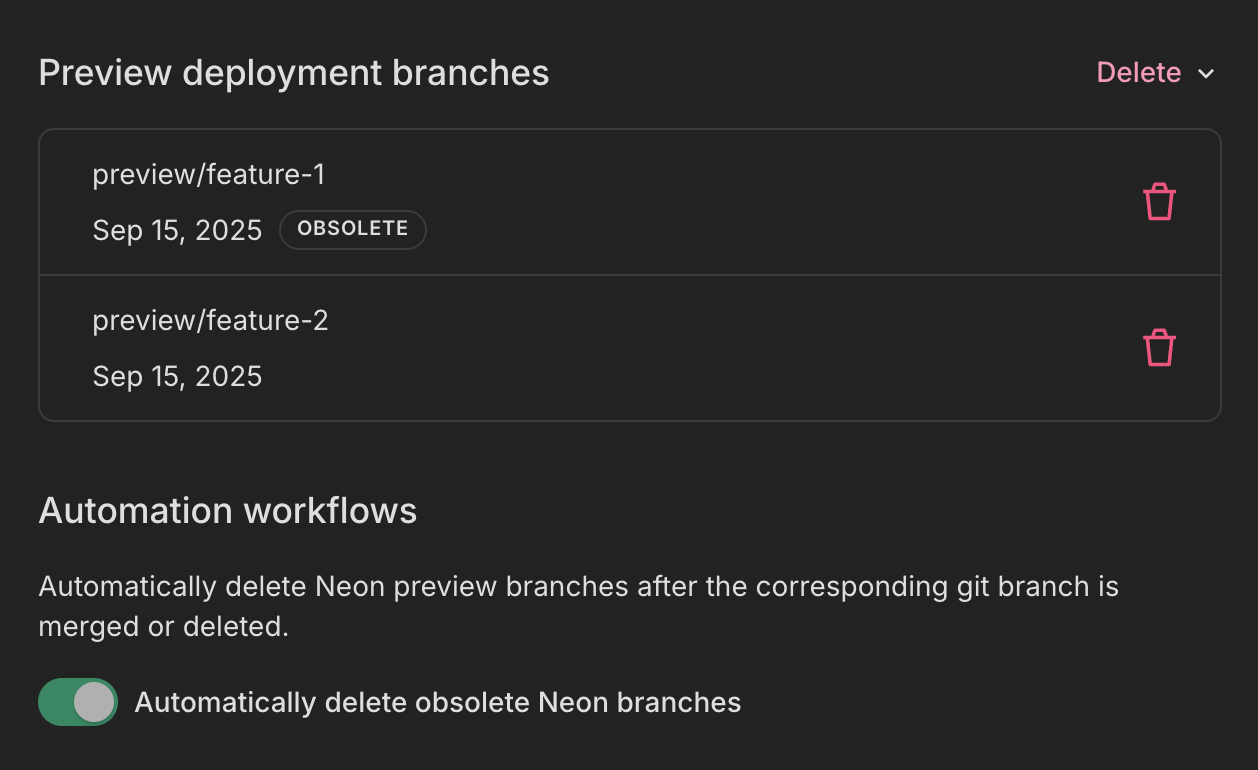Click "merged or deleted." in the description
Viewport: 1258px width, 770px height.
pos(163,627)
